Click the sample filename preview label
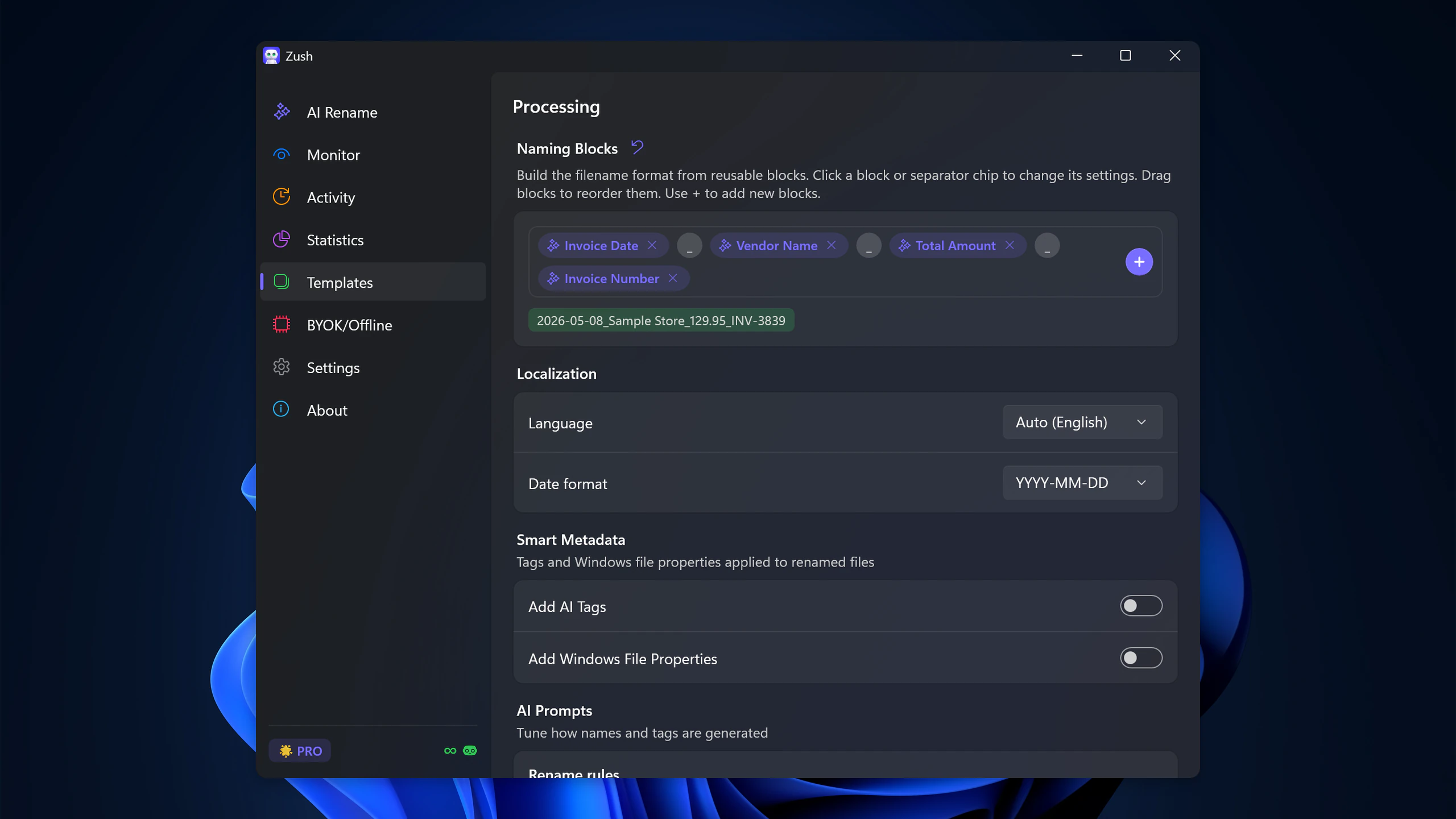The width and height of the screenshot is (1456, 819). coord(661,320)
